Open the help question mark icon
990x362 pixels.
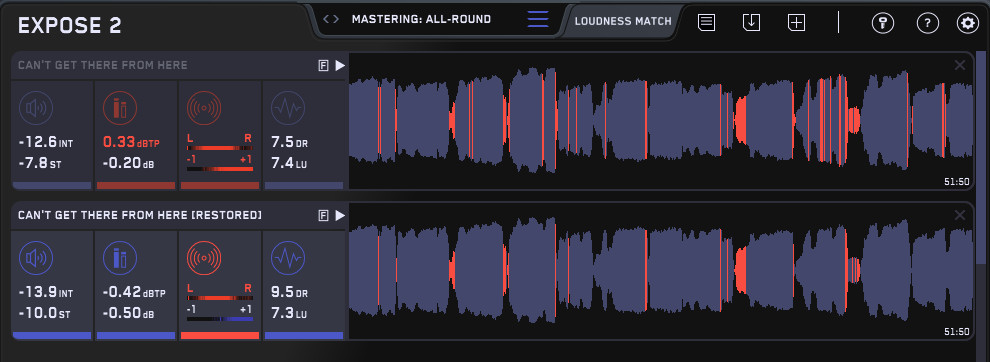tap(927, 23)
